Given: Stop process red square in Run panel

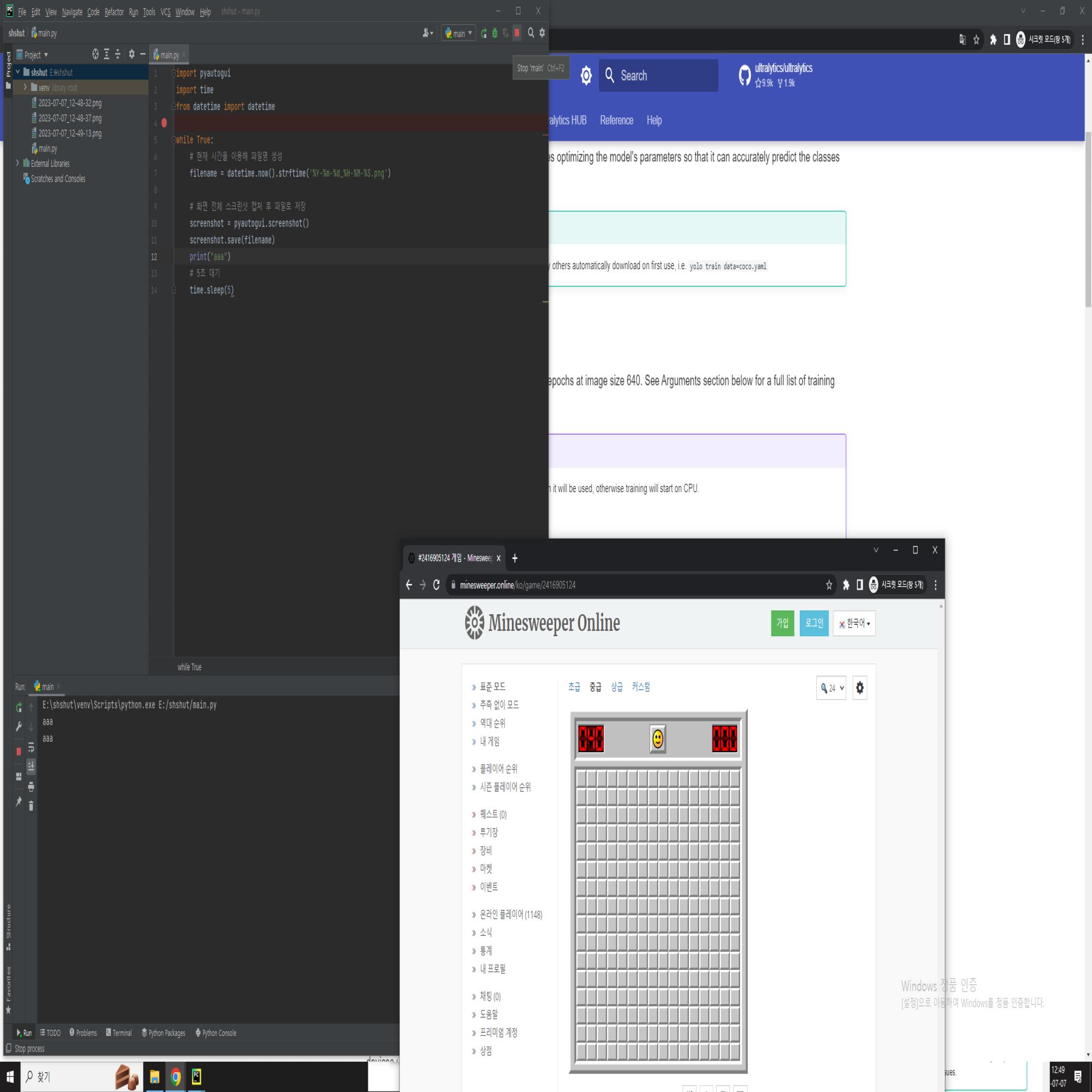Looking at the screenshot, I should 19,751.
